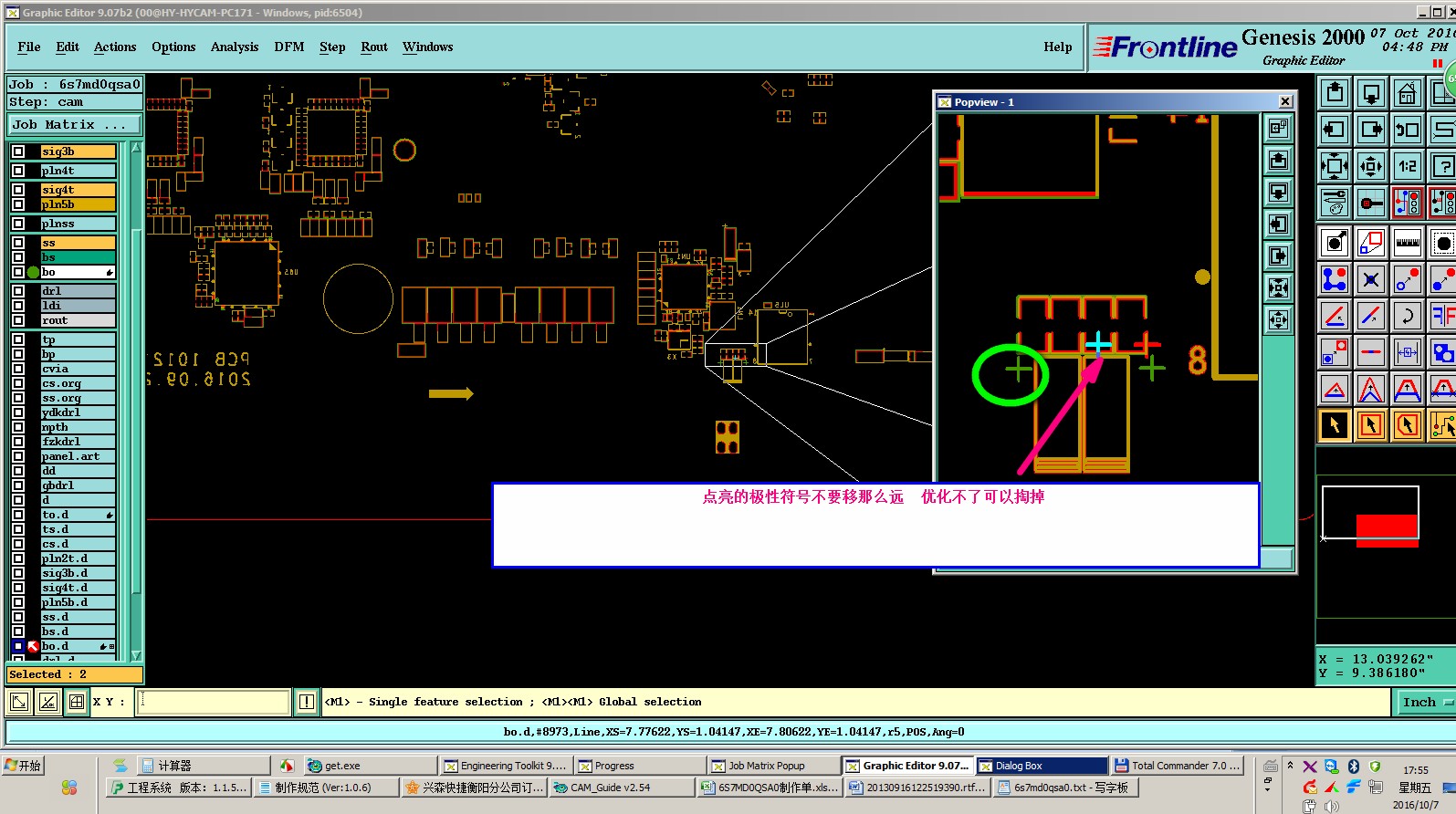Viewport: 1456px width, 814px height.
Task: Open the tools and palette settings icon
Action: 1335,203
